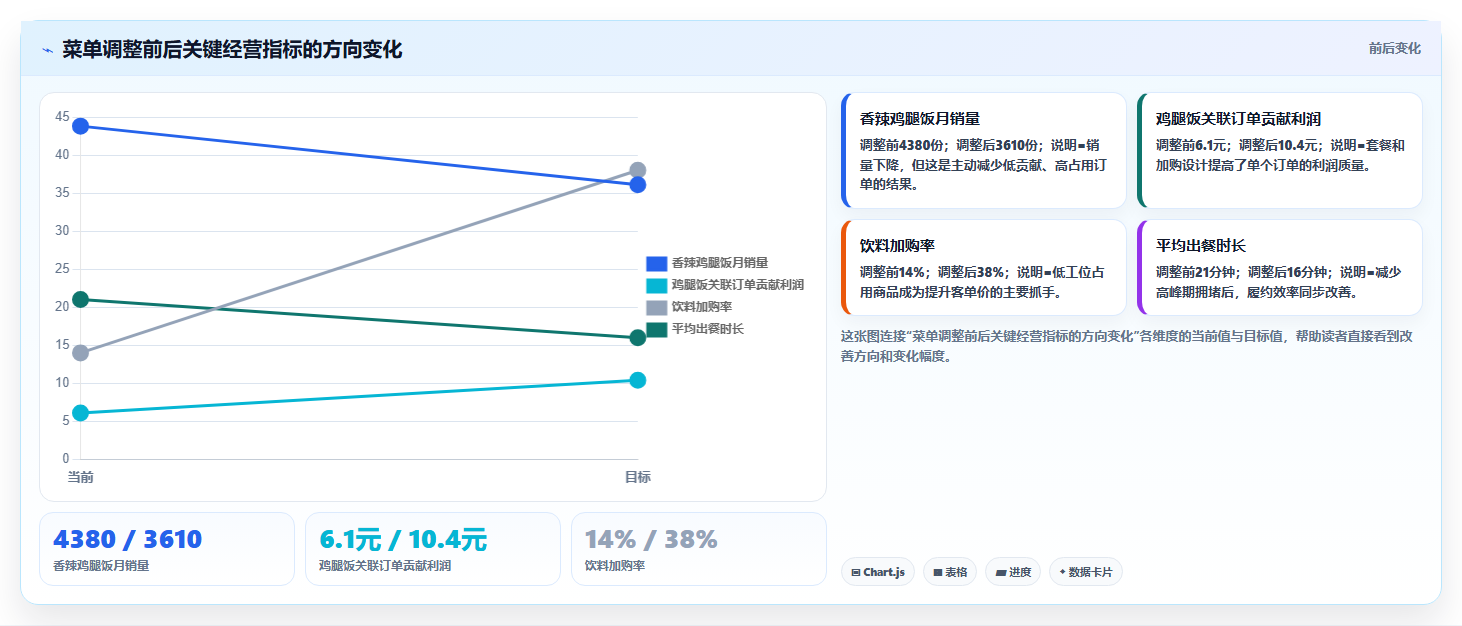Click the 目标 x-axis label
1462x626 pixels.
pyautogui.click(x=638, y=477)
